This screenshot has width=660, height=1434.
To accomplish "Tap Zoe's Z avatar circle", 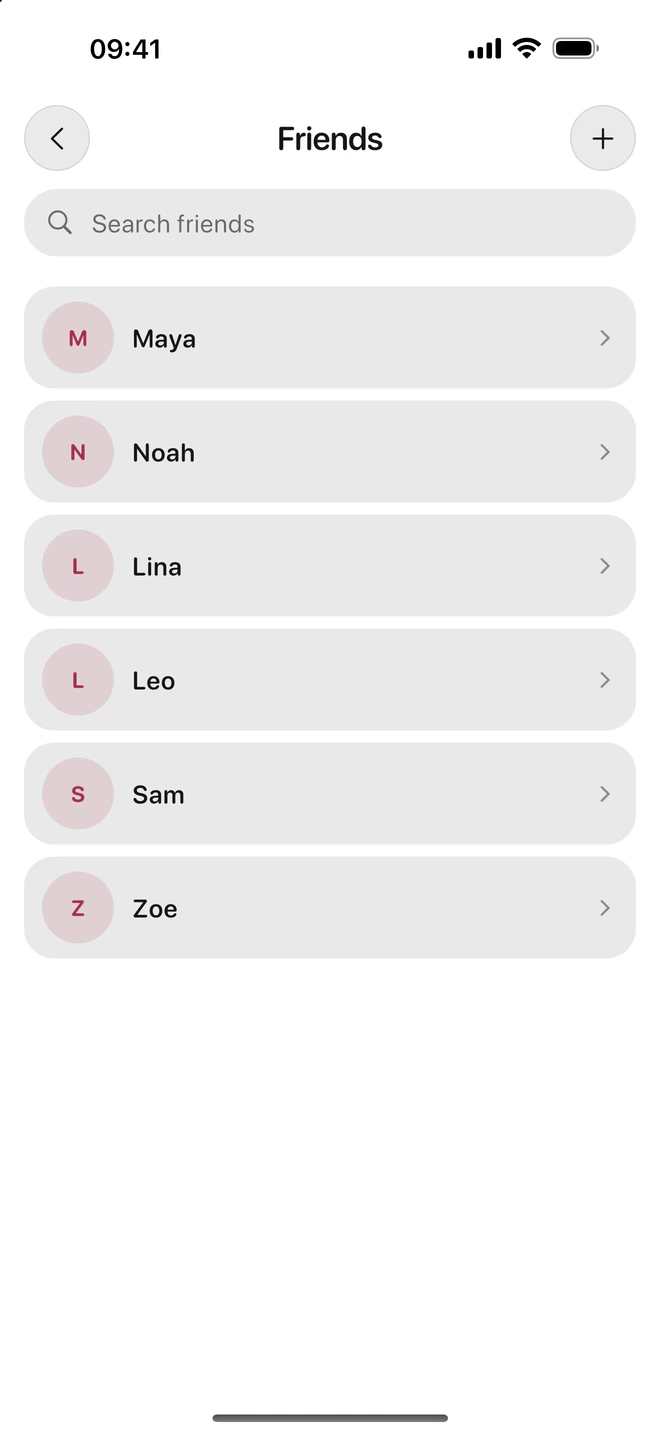I will click(x=78, y=908).
